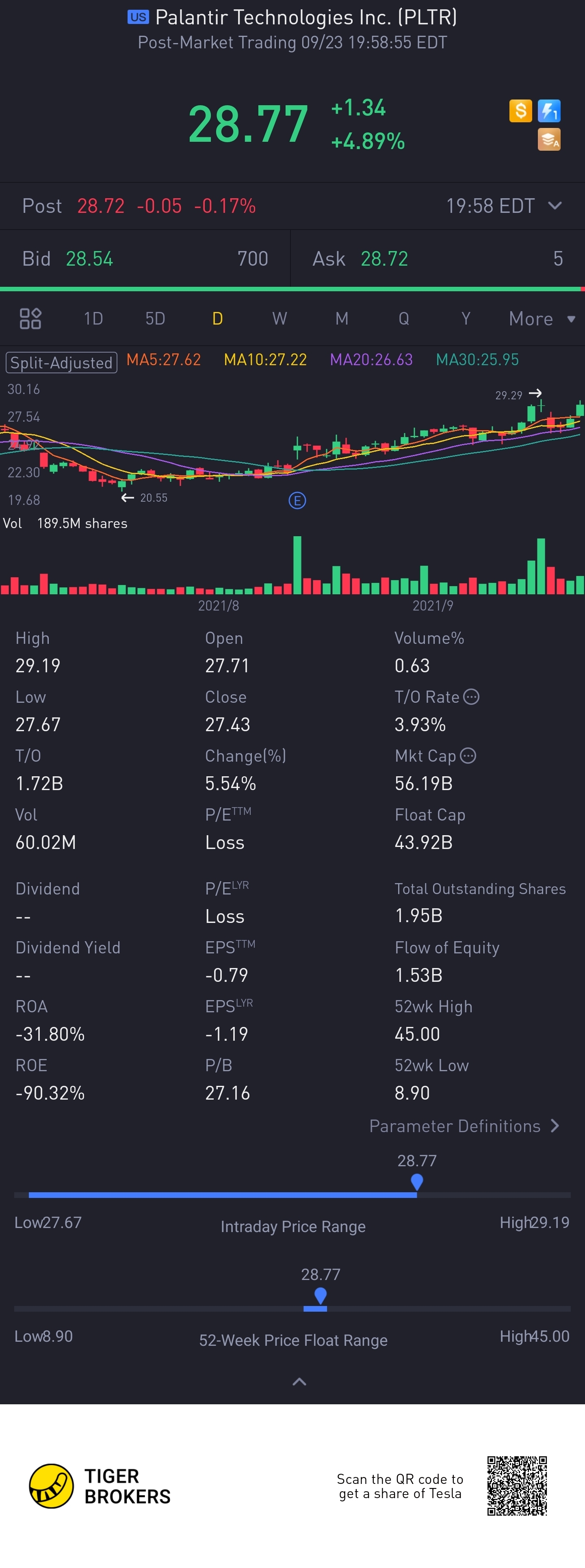Select the Q quarterly chart tab

(x=403, y=318)
